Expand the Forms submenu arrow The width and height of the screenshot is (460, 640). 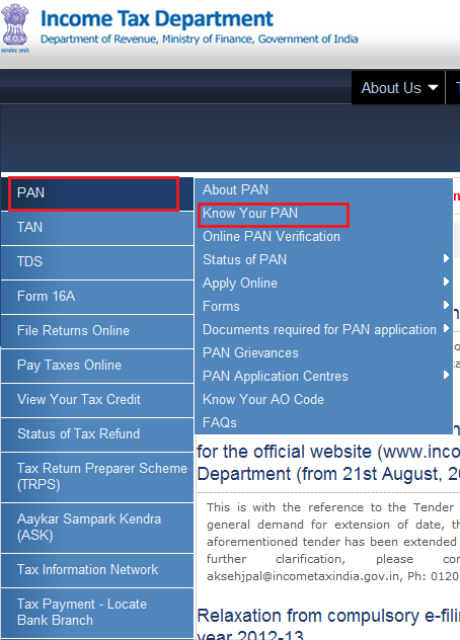(x=446, y=305)
